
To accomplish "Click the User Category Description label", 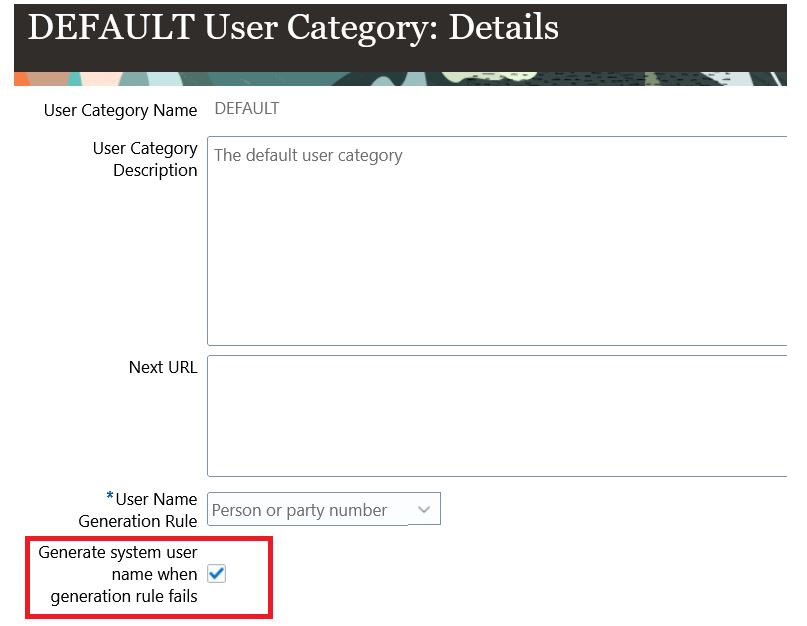I will point(145,159).
